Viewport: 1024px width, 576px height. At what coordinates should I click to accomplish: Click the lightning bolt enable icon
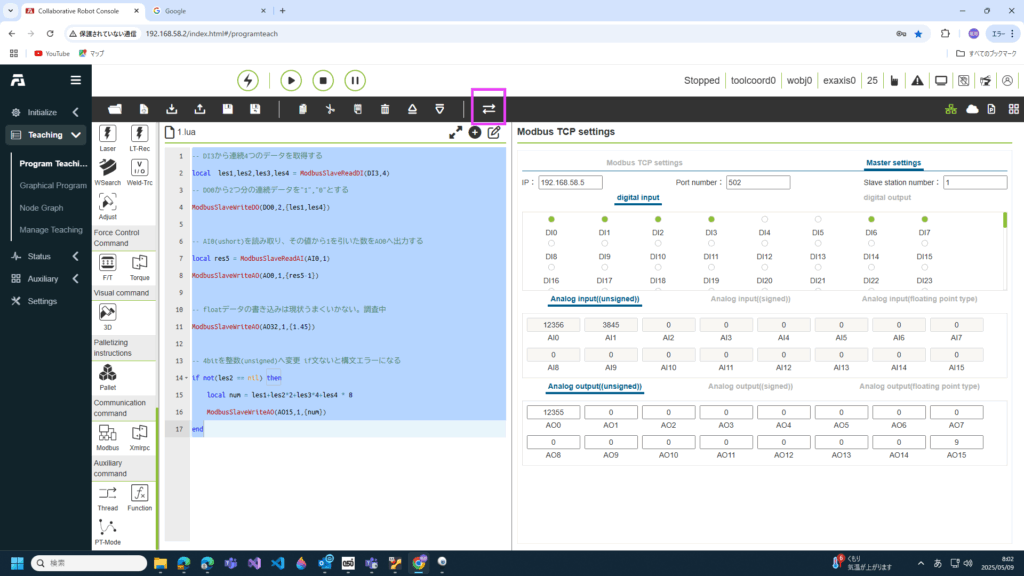tap(248, 80)
